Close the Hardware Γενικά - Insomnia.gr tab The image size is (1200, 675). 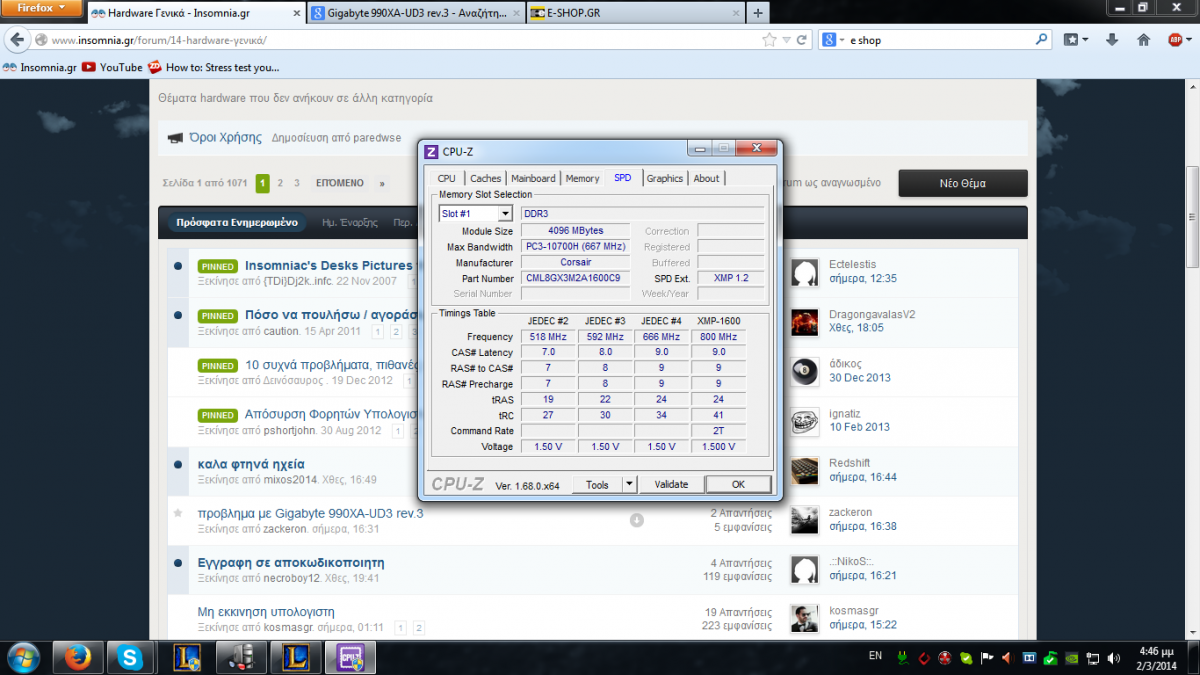(296, 13)
